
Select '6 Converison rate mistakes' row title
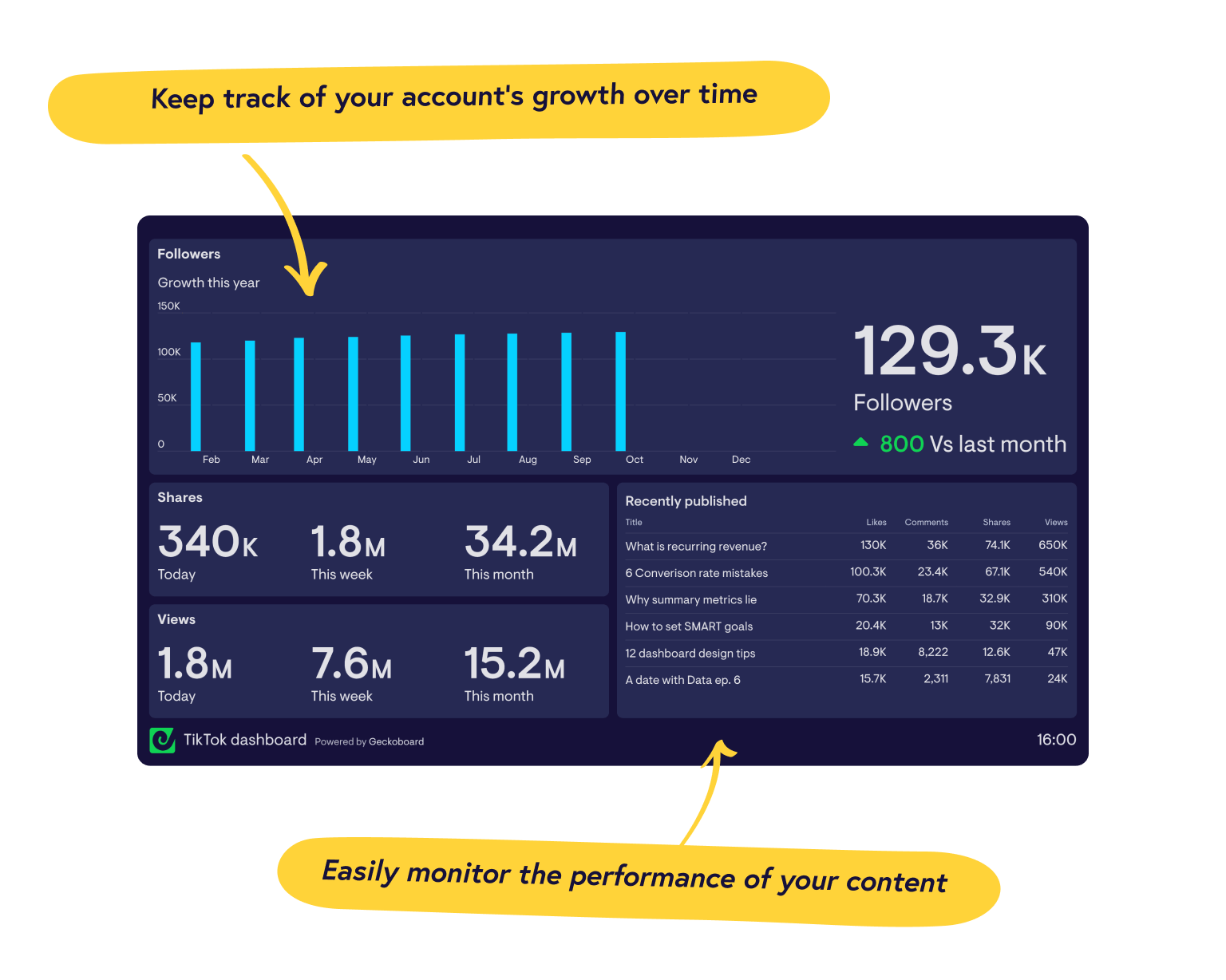click(x=697, y=573)
